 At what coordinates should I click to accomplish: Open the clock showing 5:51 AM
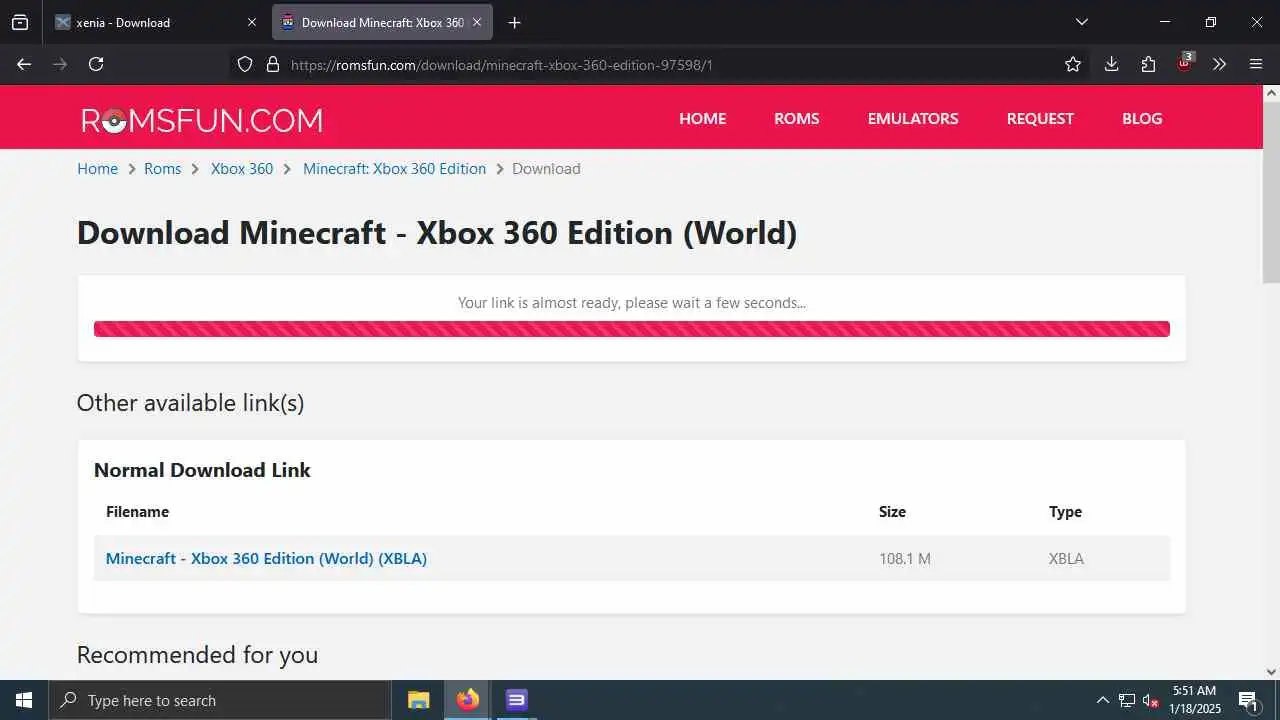1194,700
